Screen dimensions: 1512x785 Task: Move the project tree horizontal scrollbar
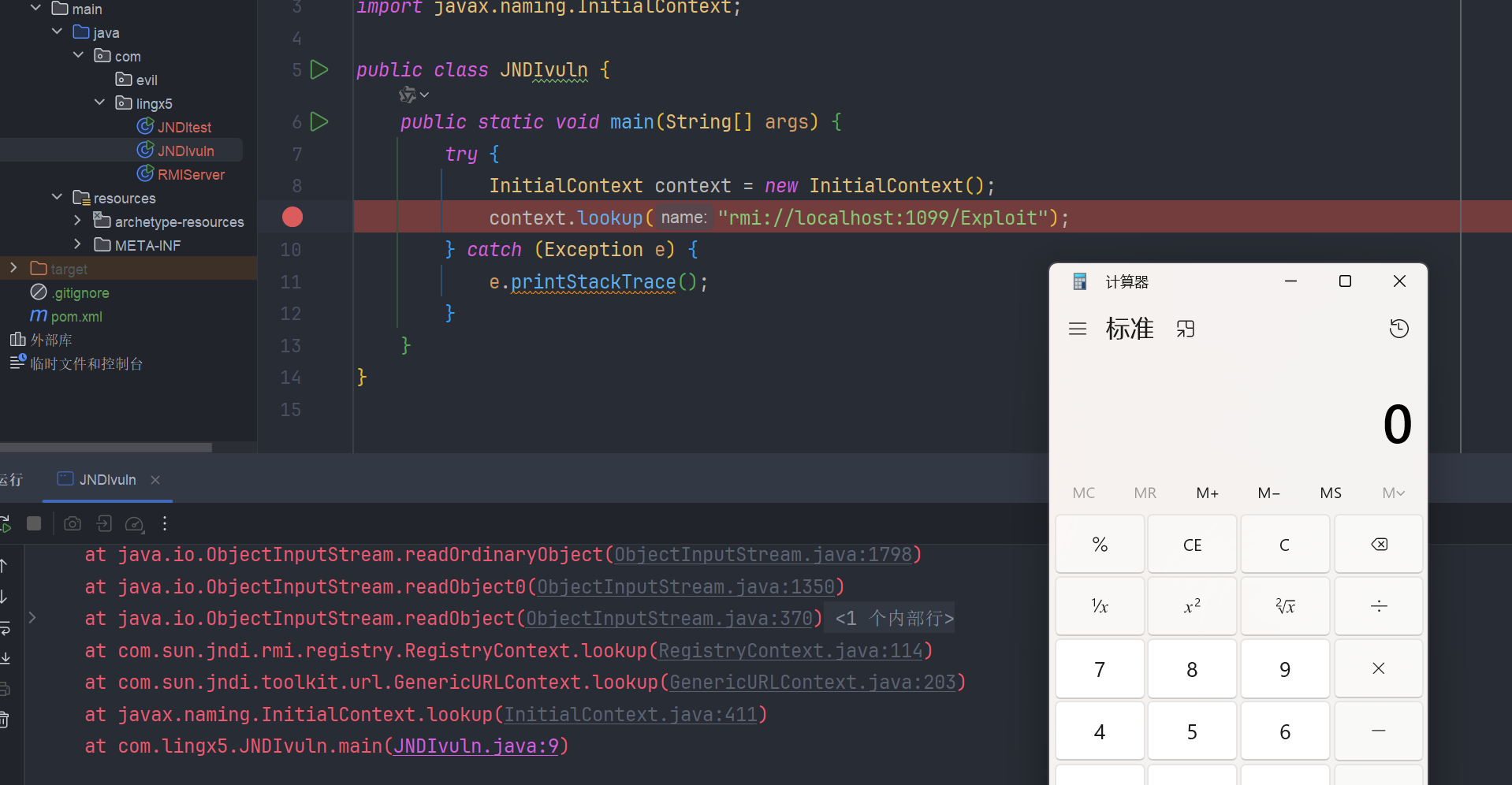[x=106, y=447]
